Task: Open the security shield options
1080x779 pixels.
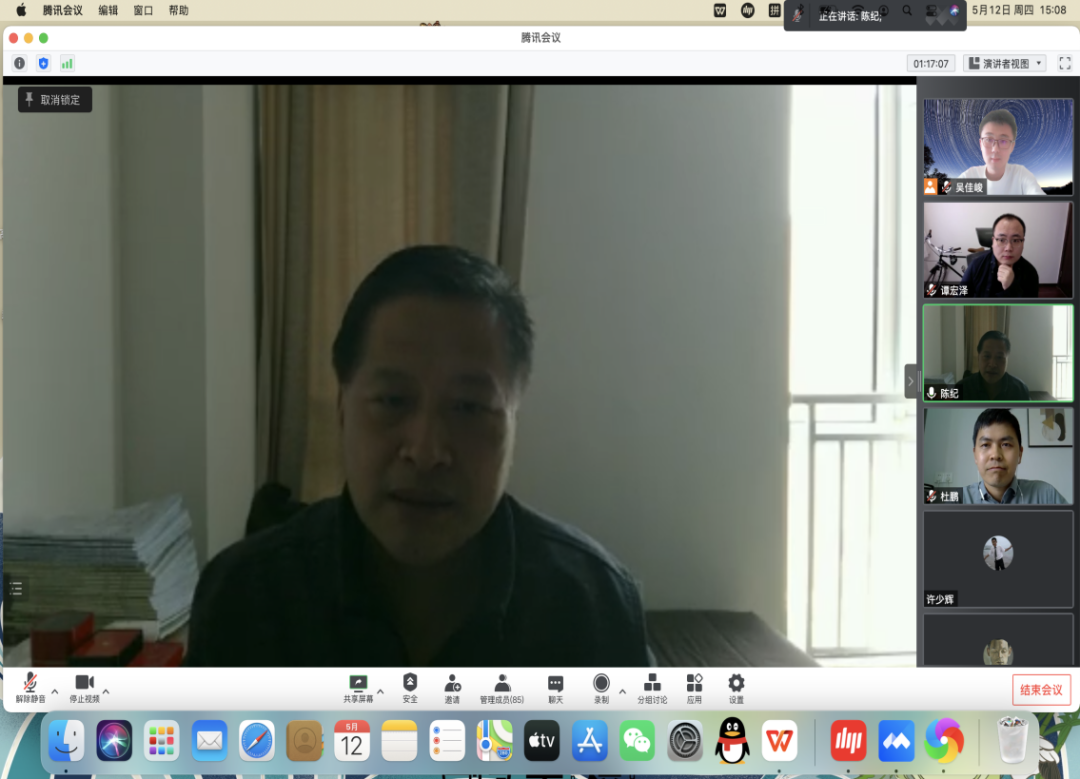Action: tap(410, 684)
